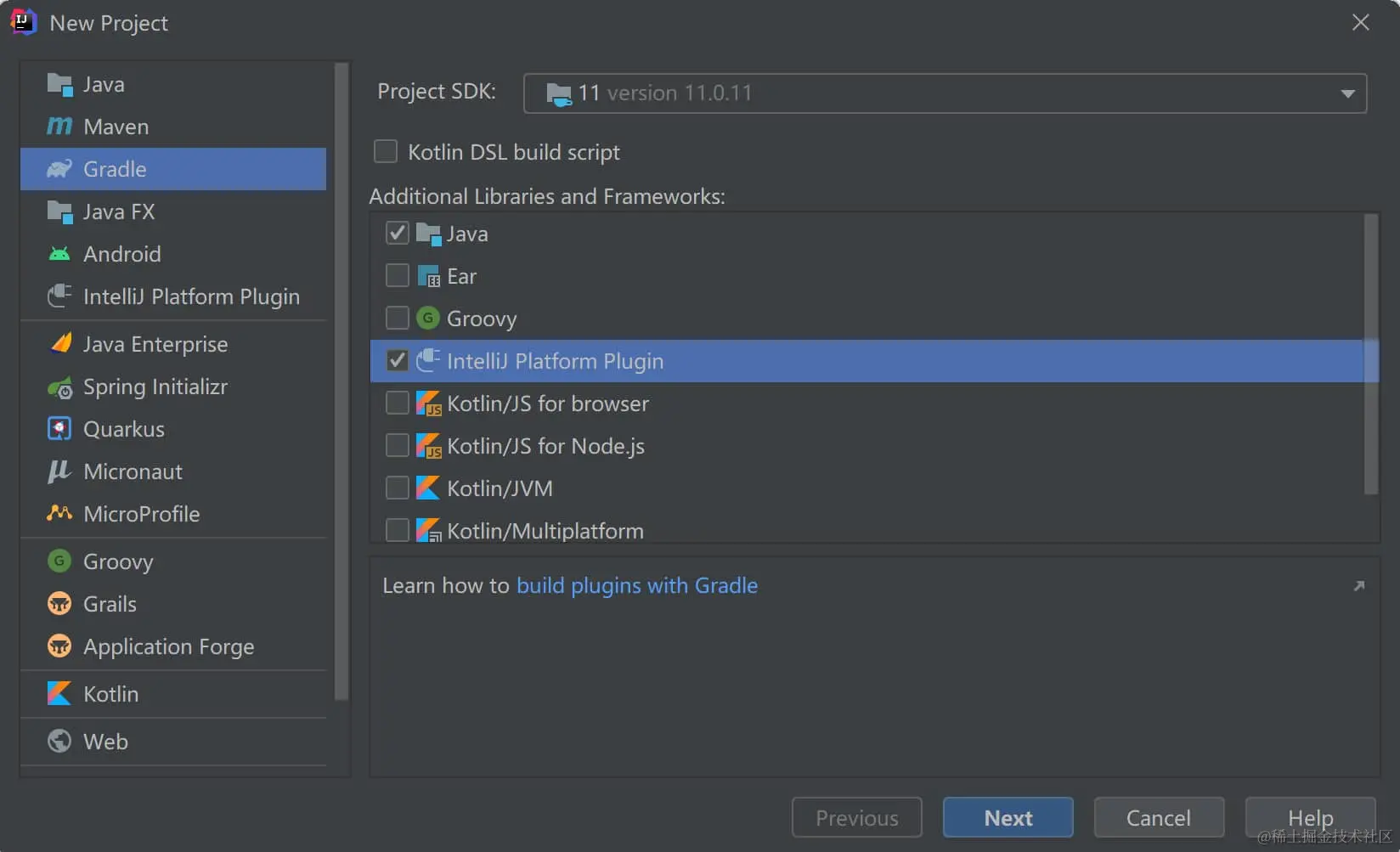Select 'Kotlin/Multiplatform' framework label
Screen dimensions: 1400x852
click(545, 531)
